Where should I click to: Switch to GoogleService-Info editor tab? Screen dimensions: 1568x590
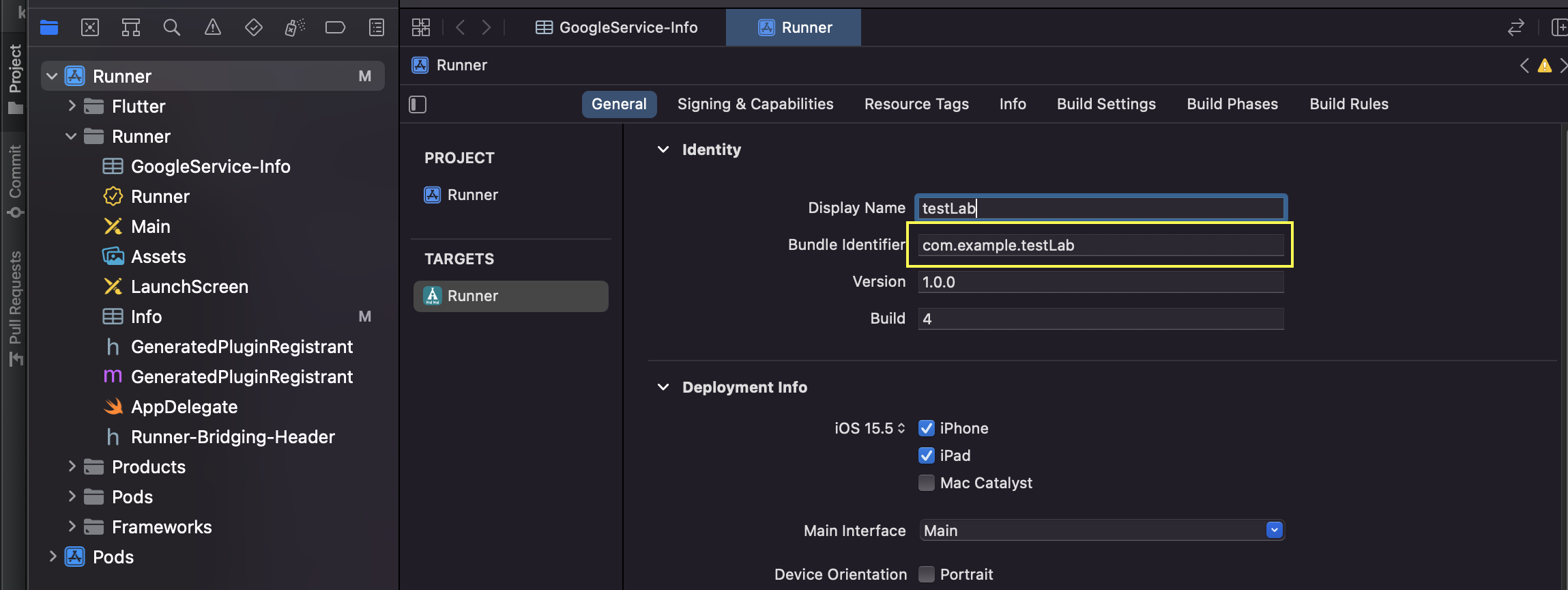click(616, 27)
